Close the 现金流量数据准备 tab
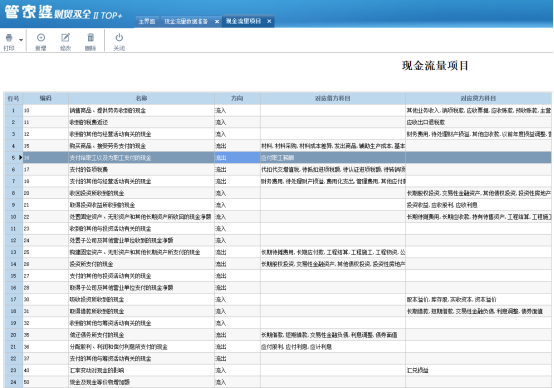Screen dimensions: 554x388 [217, 22]
